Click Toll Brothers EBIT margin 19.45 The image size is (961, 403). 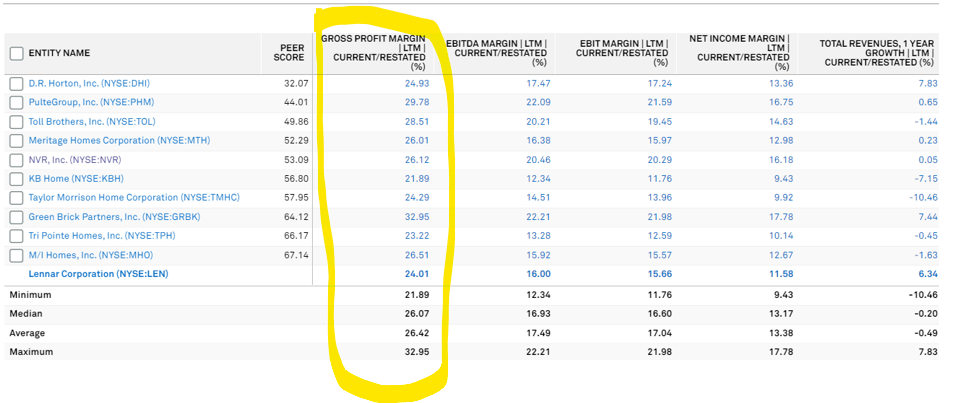[659, 121]
